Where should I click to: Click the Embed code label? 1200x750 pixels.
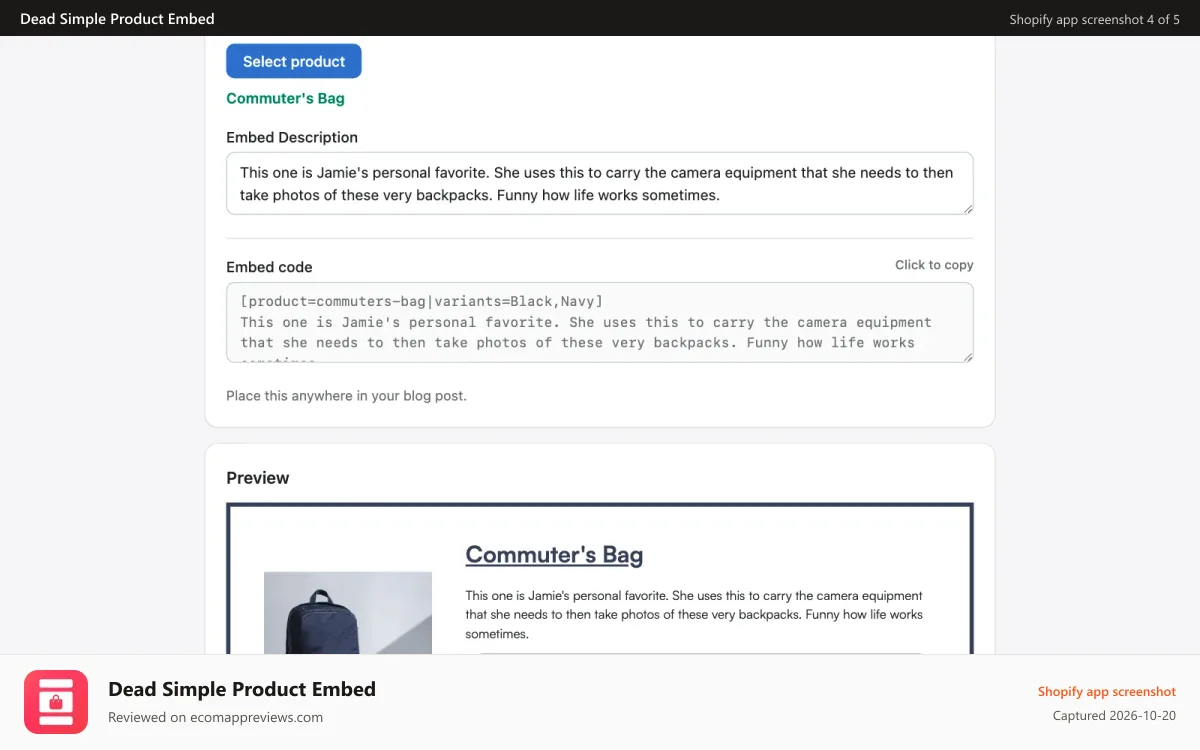click(269, 267)
